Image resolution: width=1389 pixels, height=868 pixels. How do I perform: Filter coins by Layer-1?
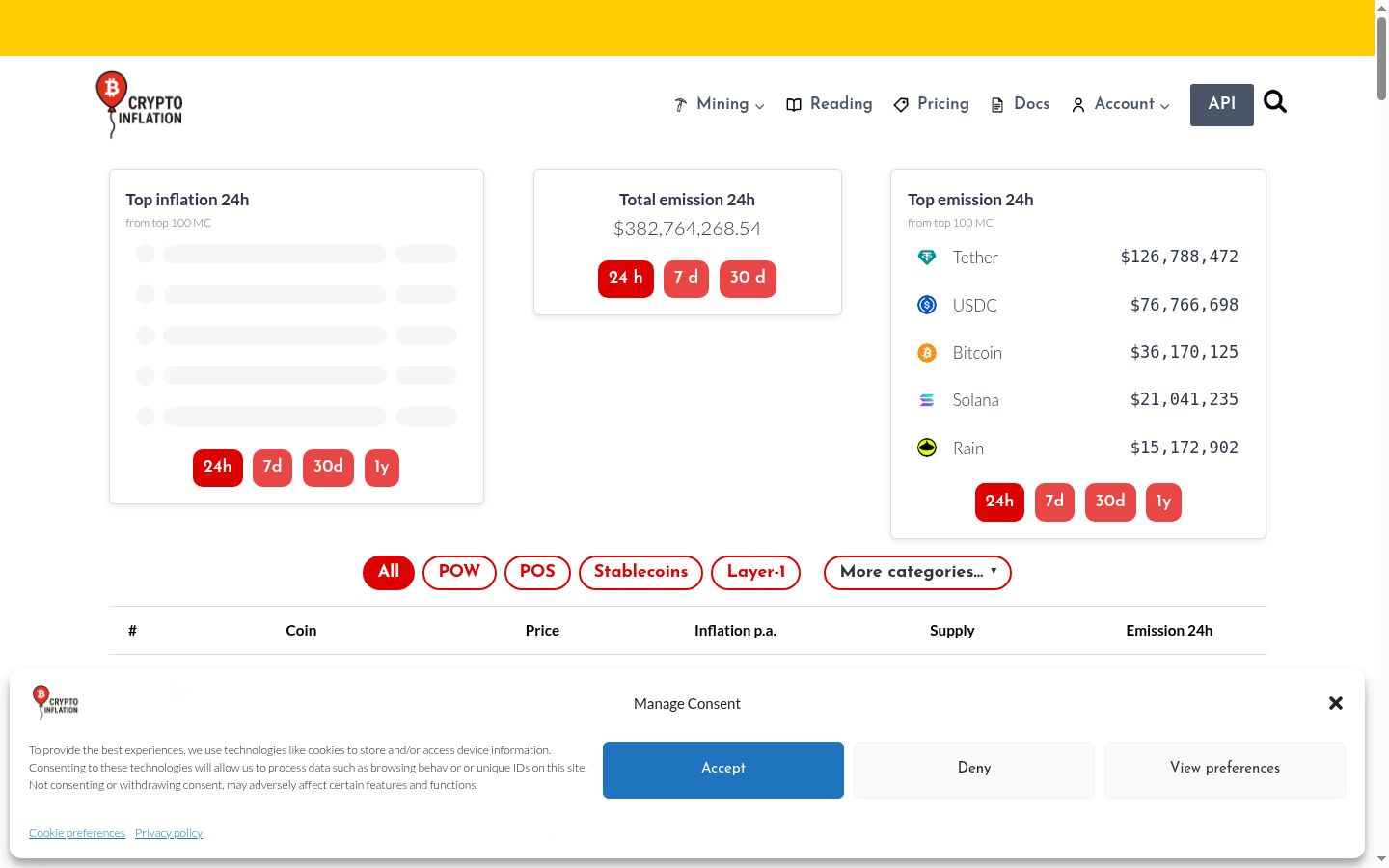pos(756,572)
